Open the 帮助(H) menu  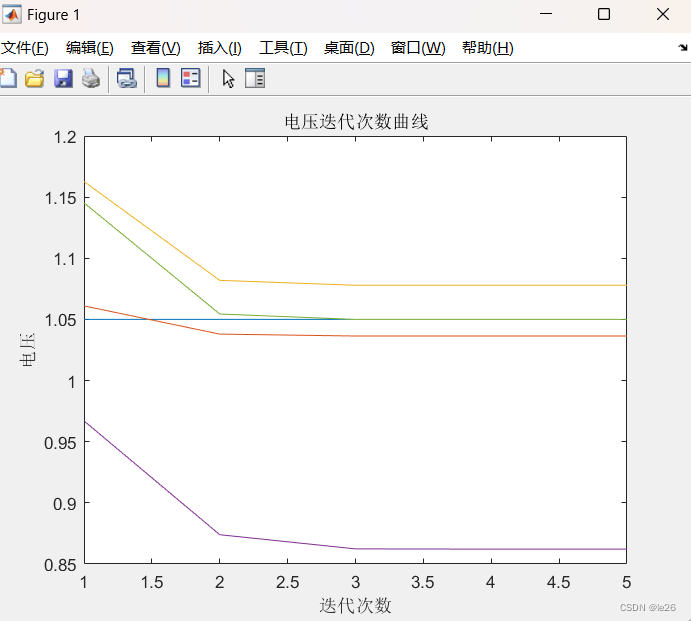tap(487, 48)
